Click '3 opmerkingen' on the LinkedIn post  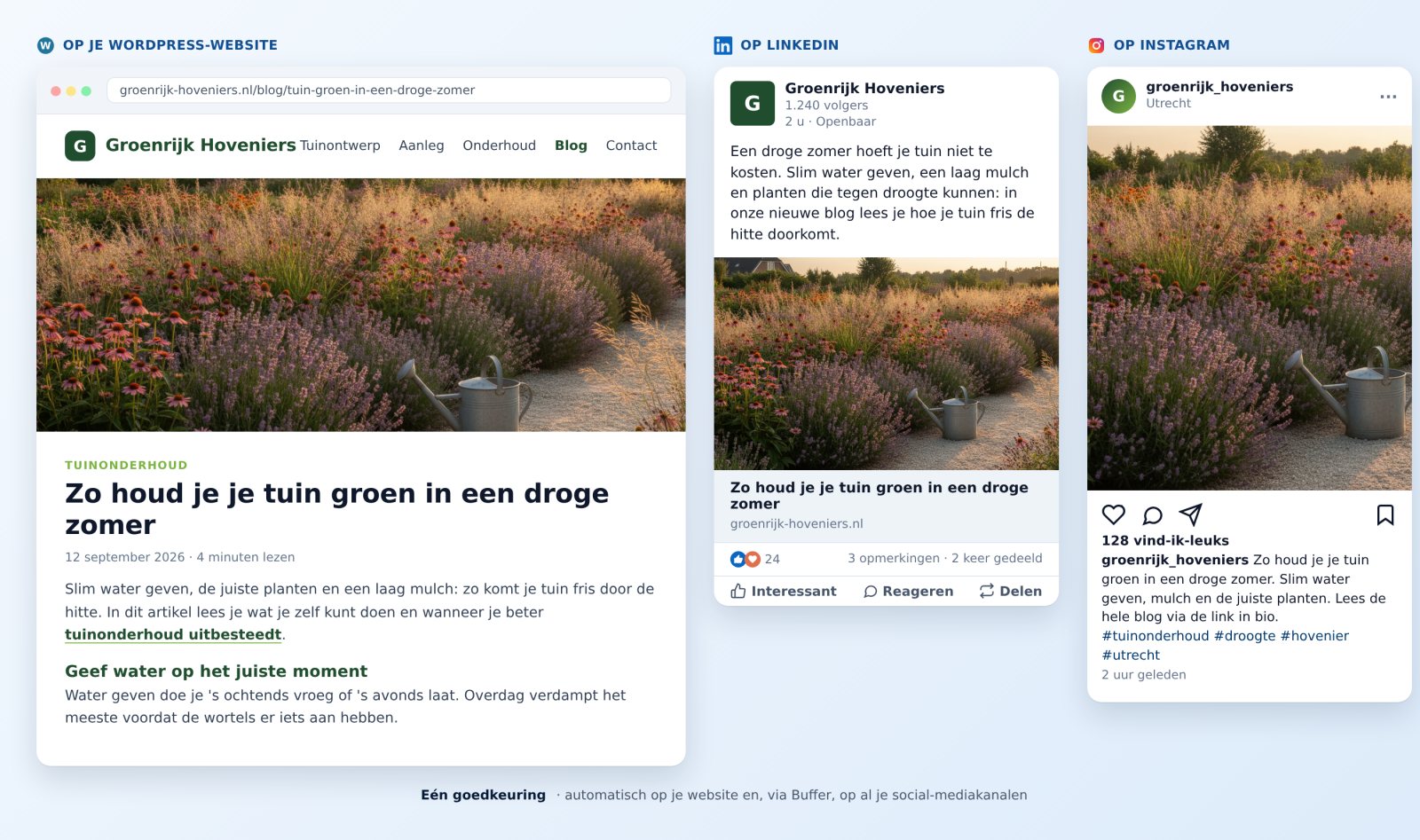894,559
